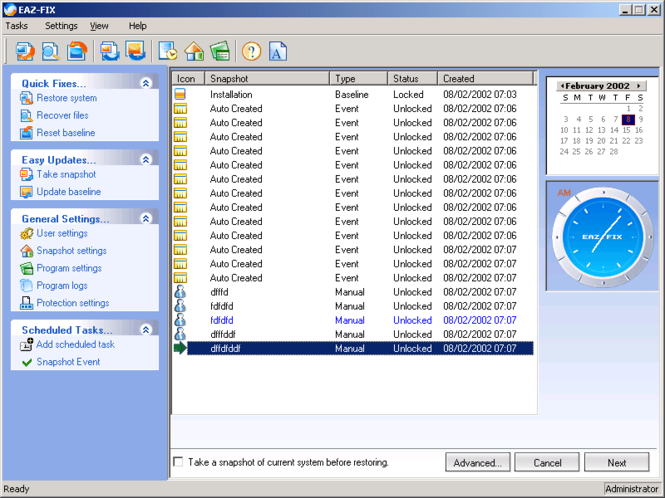Viewport: 665px width, 498px height.
Task: Collapse the Scheduled Tasks panel
Action: [146, 330]
